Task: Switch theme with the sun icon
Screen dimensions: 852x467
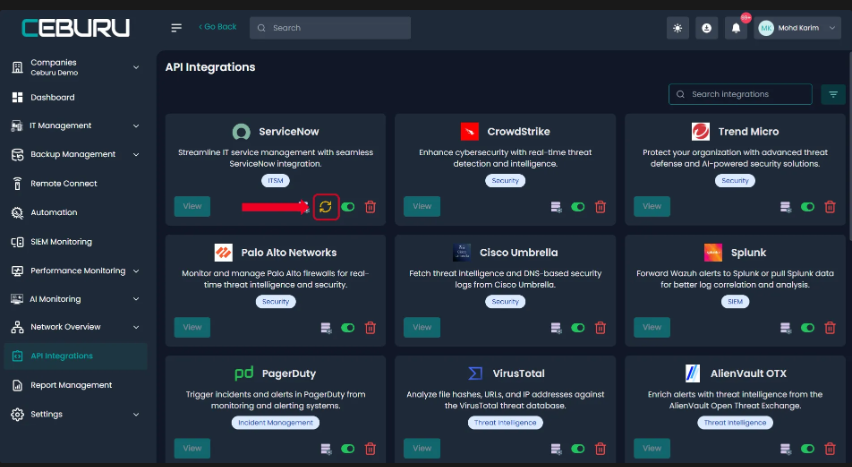Action: (x=678, y=28)
